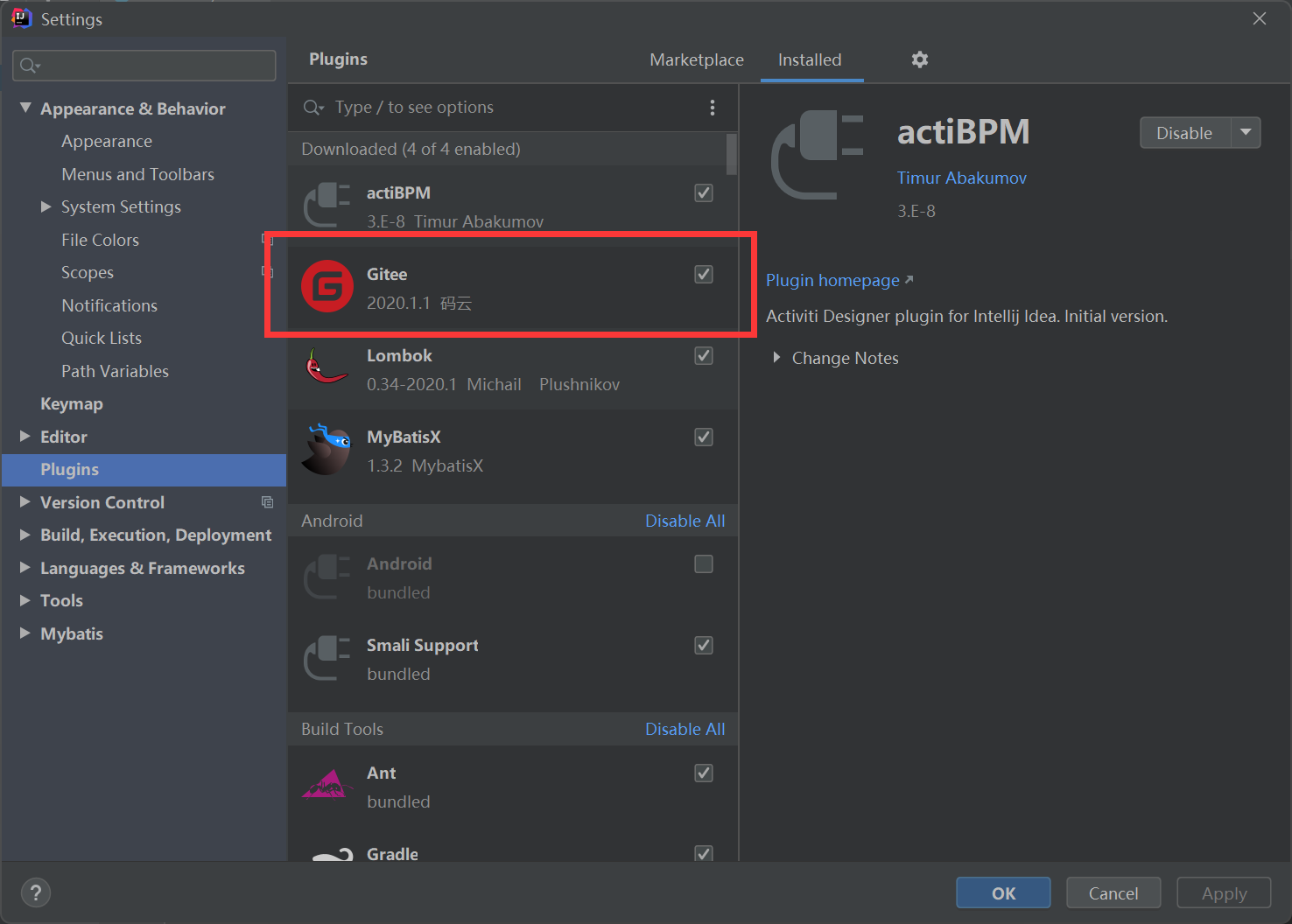Select Appearance in settings tree
This screenshot has width=1292, height=924.
[x=107, y=141]
